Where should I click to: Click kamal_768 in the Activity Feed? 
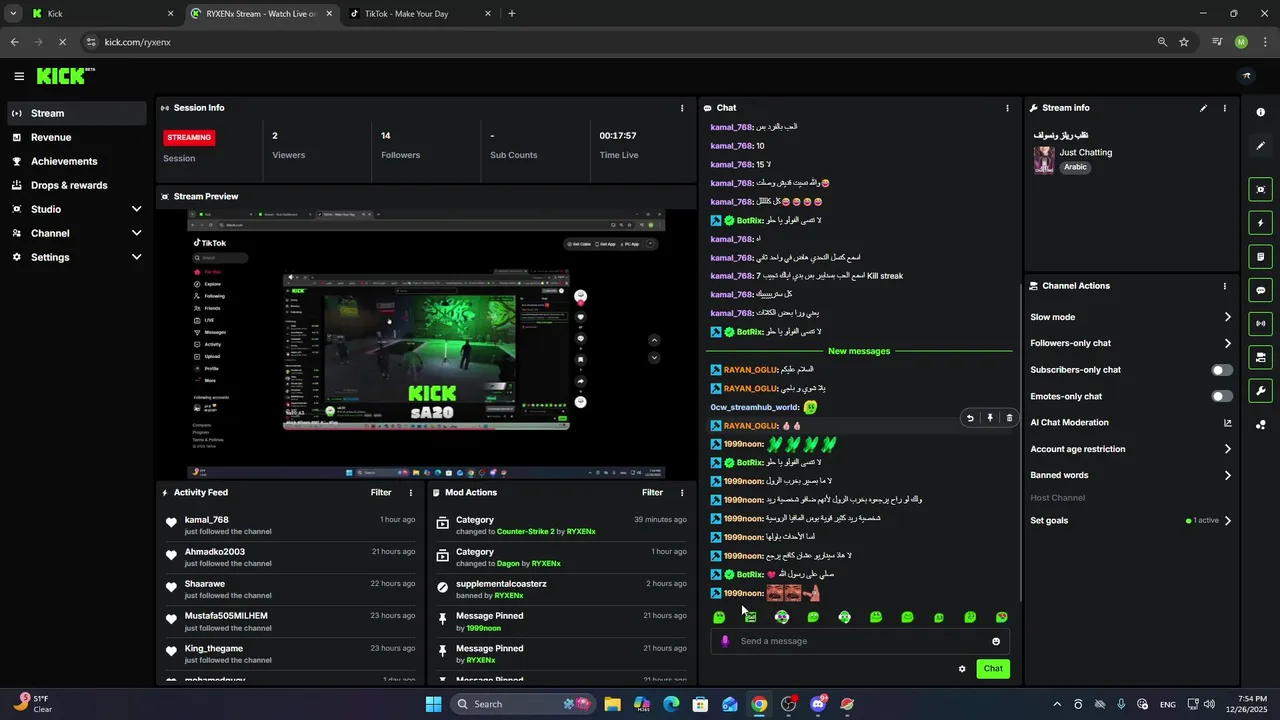207,520
